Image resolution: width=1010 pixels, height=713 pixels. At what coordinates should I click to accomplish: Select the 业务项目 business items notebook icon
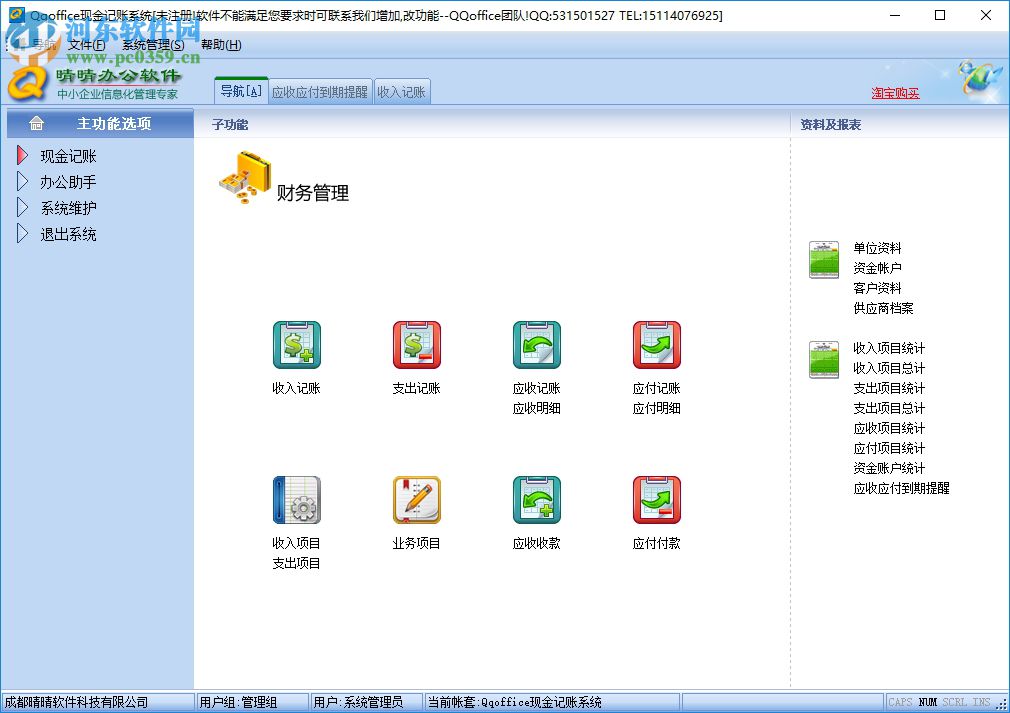(x=416, y=499)
